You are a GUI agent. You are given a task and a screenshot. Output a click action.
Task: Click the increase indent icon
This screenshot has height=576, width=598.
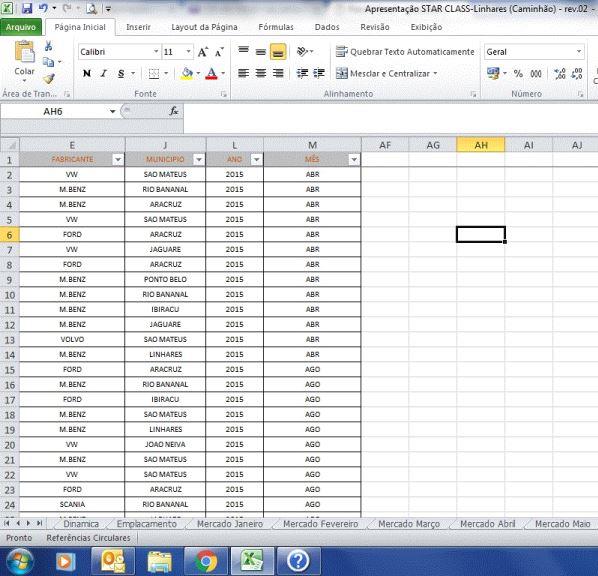tap(319, 73)
